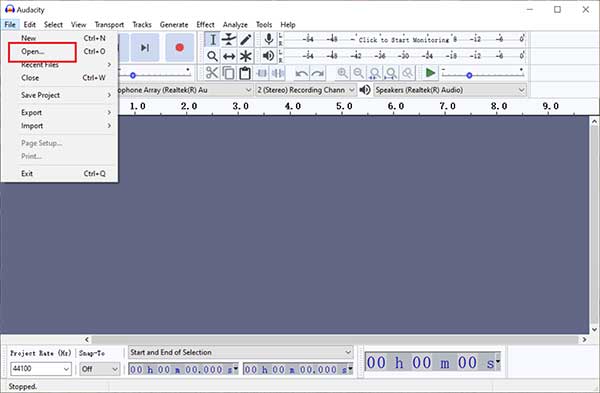Click the playback level meter bar

(404, 56)
